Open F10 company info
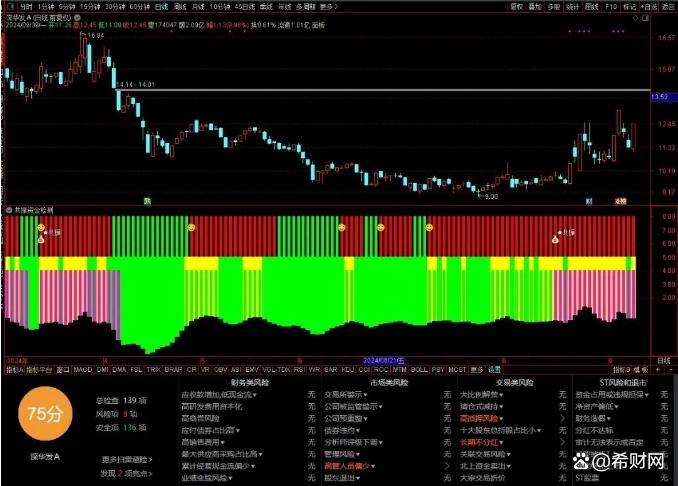The height and width of the screenshot is (486, 678). (611, 7)
